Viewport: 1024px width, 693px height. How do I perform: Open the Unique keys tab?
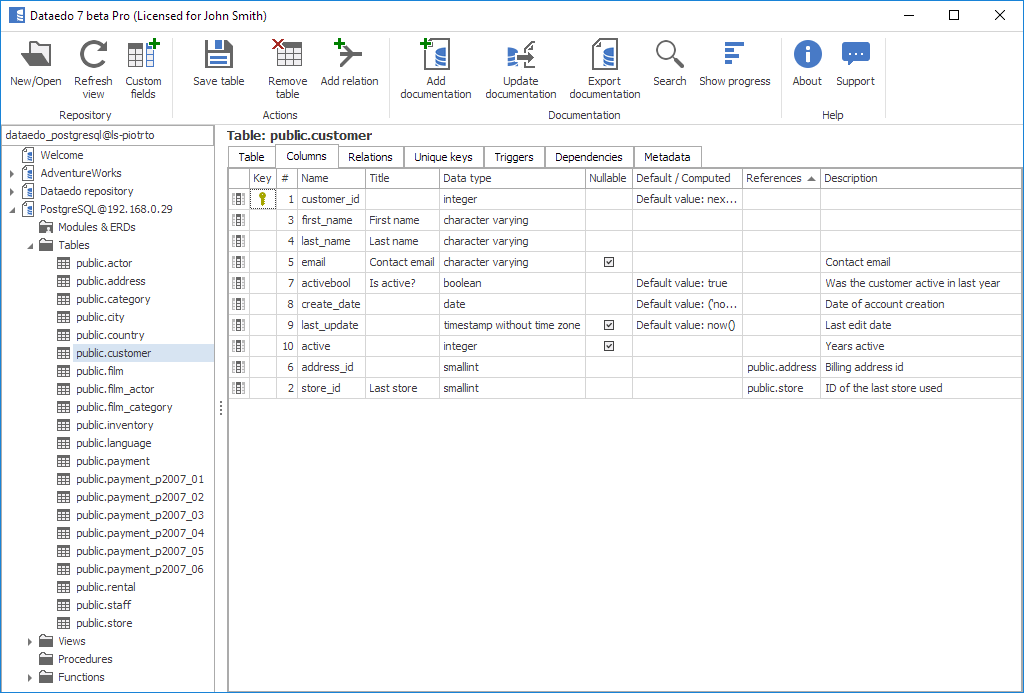[x=443, y=157]
